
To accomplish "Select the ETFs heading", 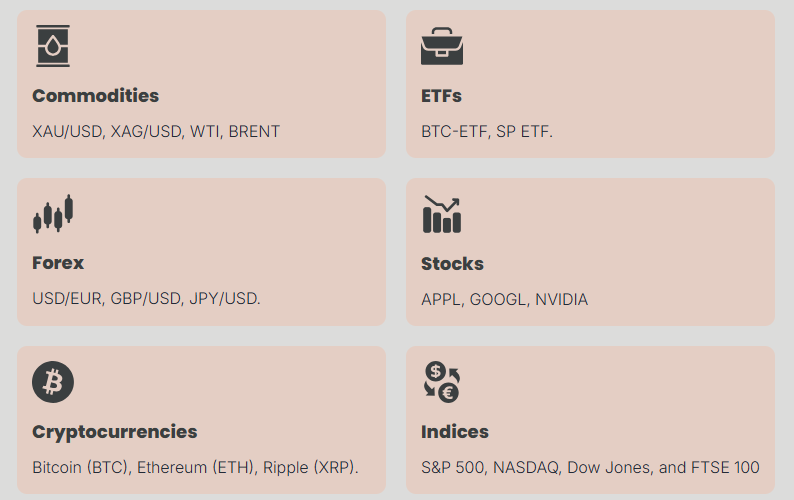I will point(441,96).
